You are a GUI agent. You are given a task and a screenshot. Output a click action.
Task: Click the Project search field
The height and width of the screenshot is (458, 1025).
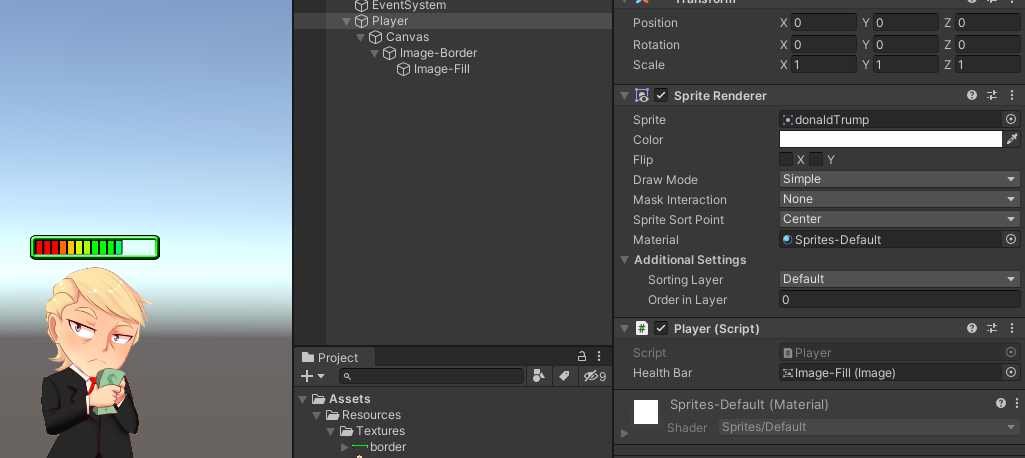click(431, 376)
